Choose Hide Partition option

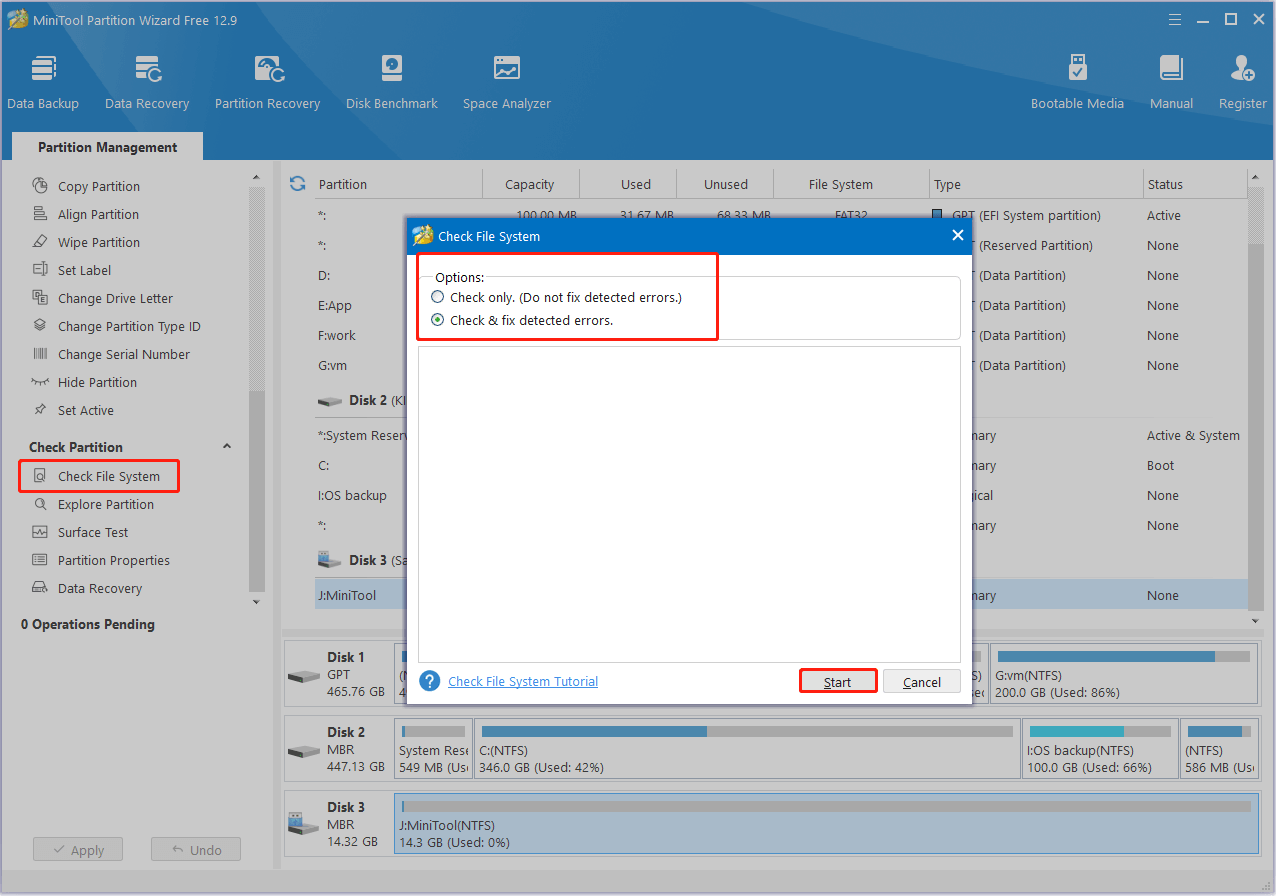coord(97,382)
